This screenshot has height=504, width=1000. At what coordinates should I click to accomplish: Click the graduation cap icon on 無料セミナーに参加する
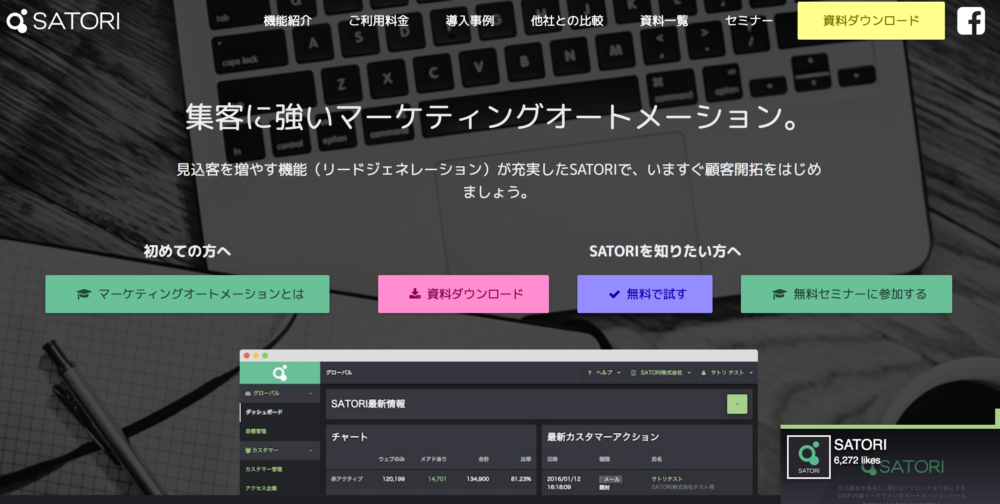[779, 294]
